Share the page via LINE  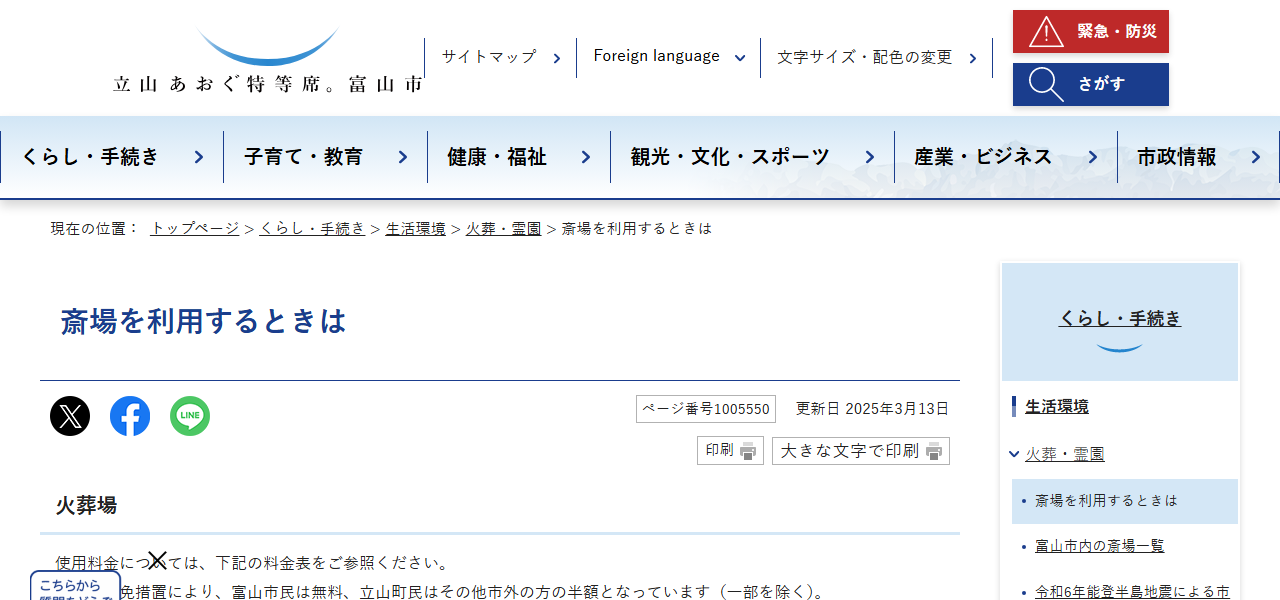[x=189, y=415]
